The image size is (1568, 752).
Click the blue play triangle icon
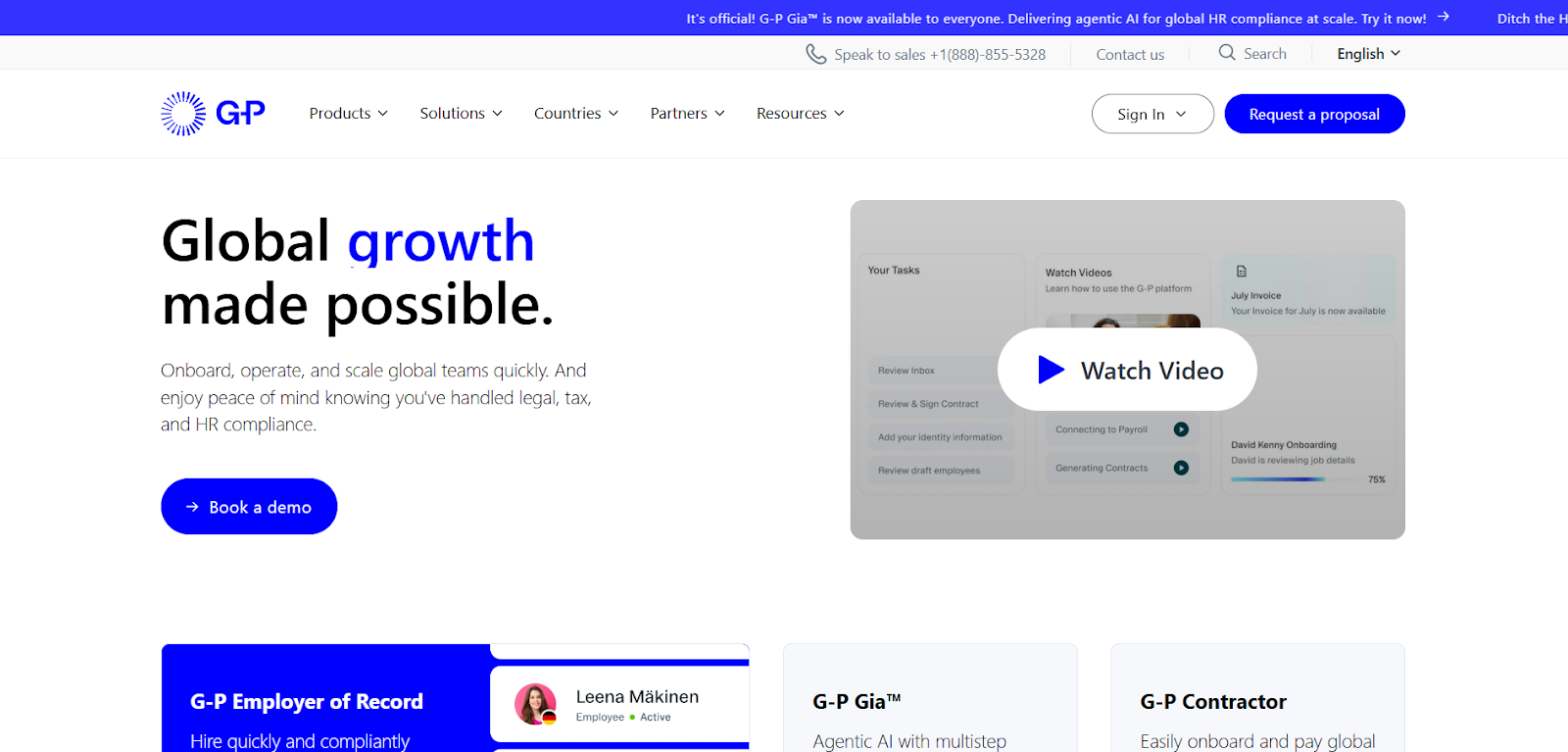click(x=1052, y=370)
